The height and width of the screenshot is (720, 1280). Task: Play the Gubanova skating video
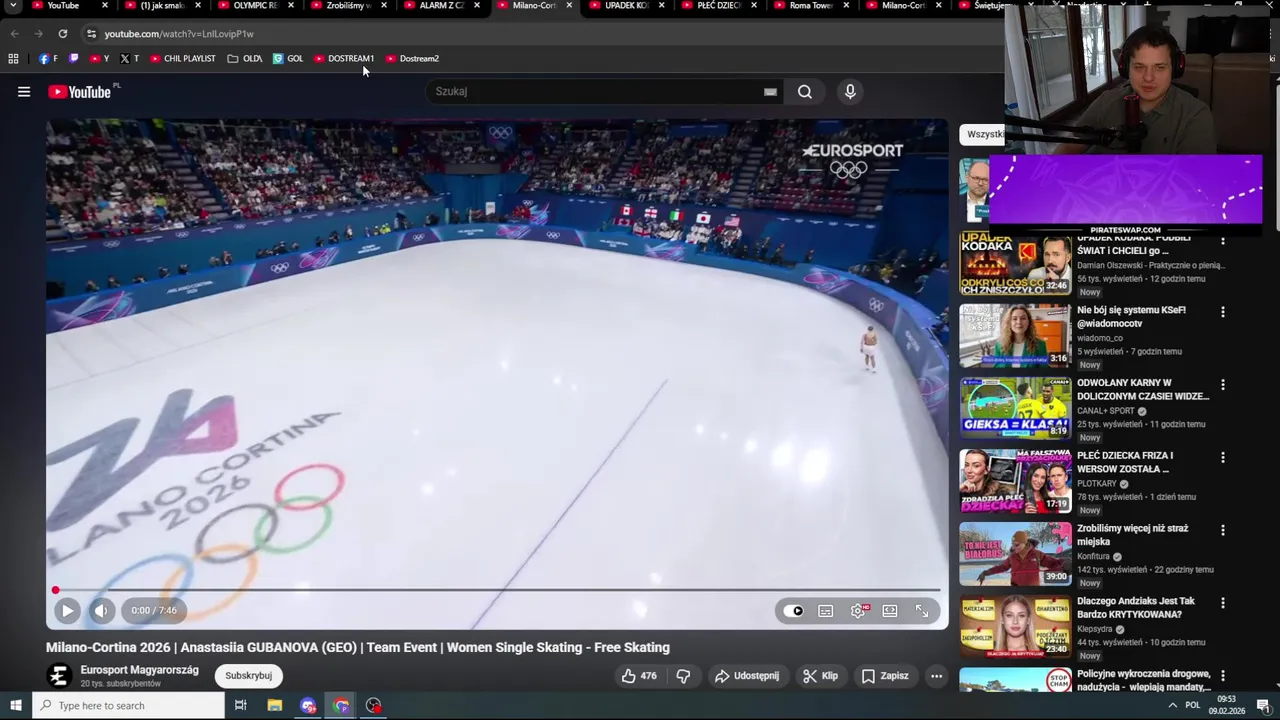coord(67,610)
